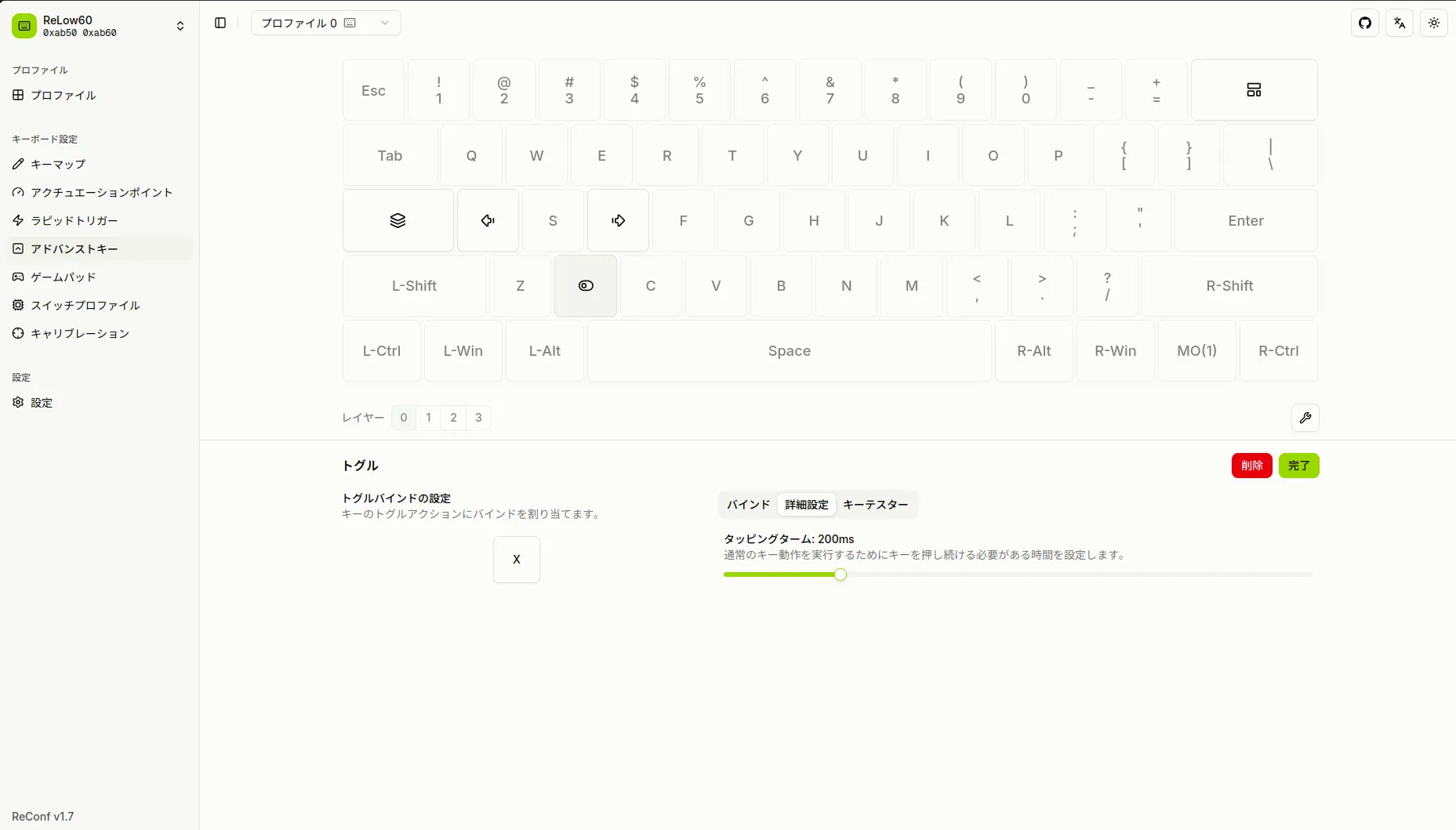Open アクチュエーションポイント settings

(99, 192)
